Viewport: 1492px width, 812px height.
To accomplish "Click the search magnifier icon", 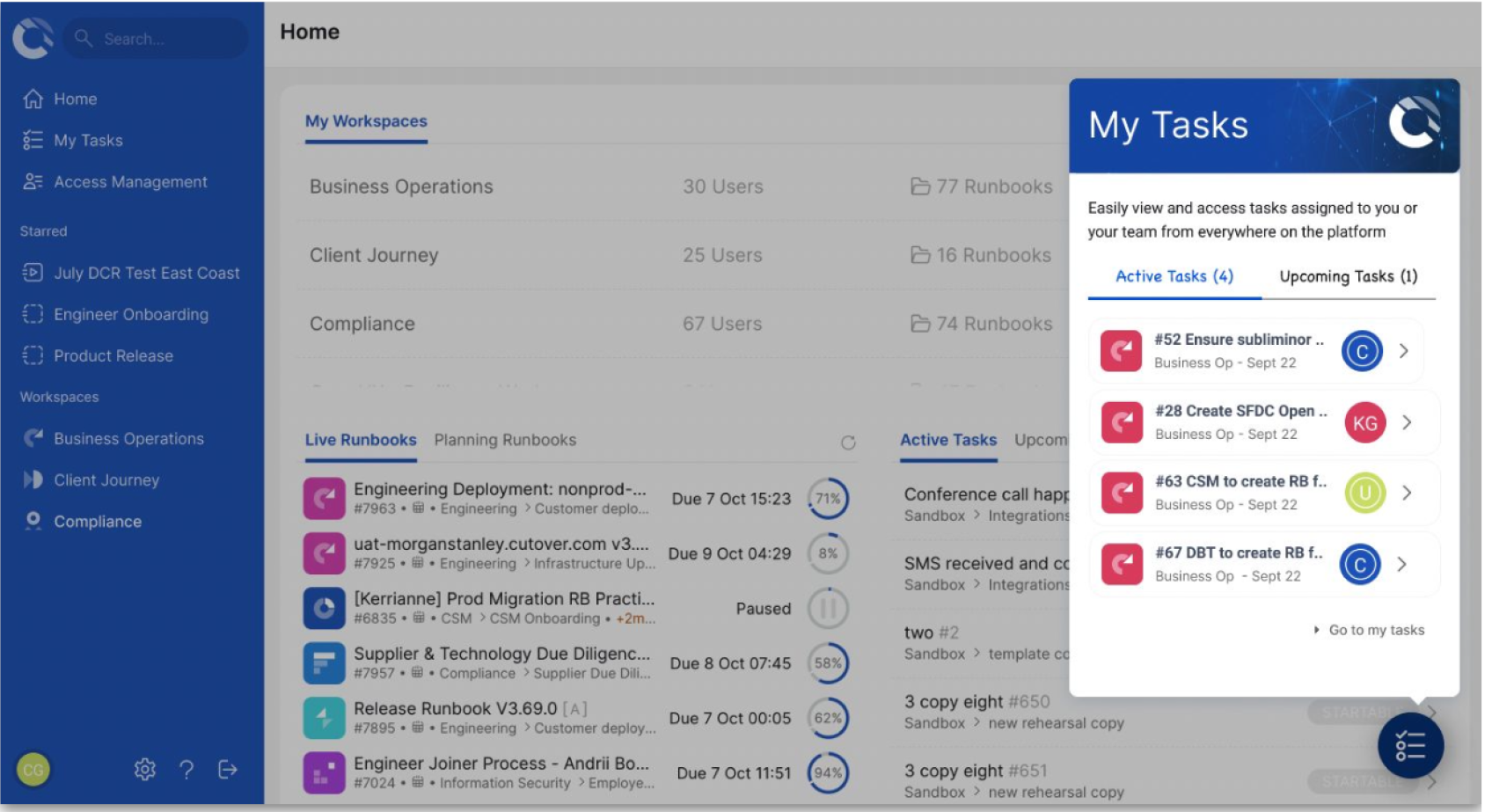I will point(84,38).
